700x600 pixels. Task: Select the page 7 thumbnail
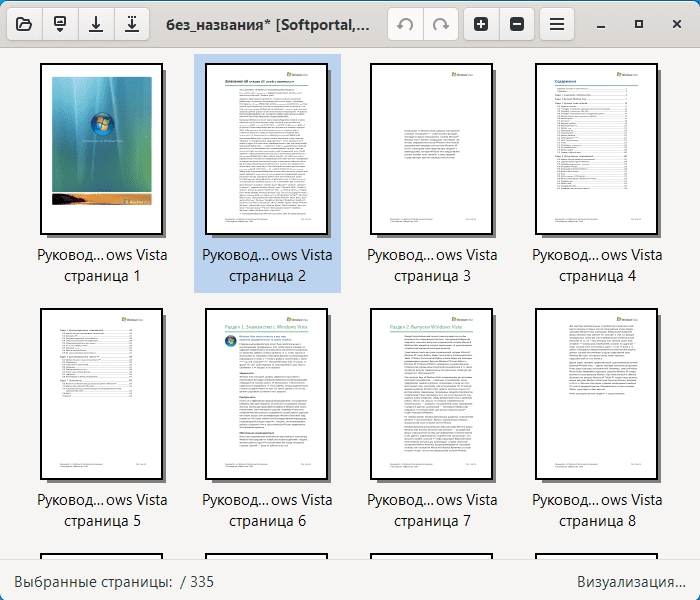(x=431, y=394)
